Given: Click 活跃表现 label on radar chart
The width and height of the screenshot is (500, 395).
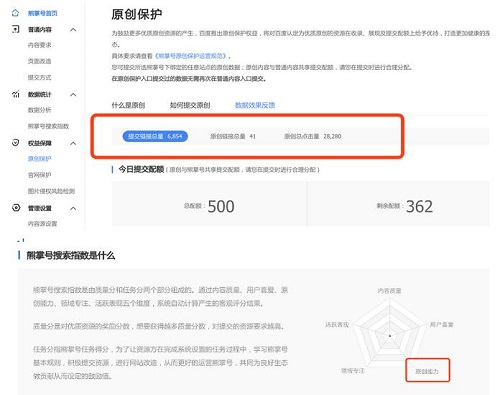Looking at the screenshot, I should tap(337, 324).
